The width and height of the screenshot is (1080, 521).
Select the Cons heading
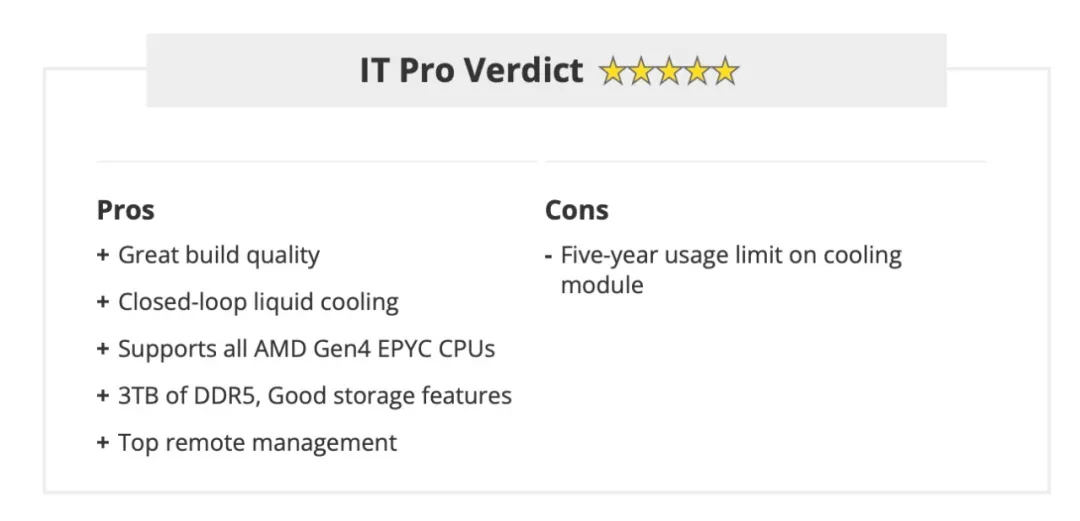(x=577, y=210)
